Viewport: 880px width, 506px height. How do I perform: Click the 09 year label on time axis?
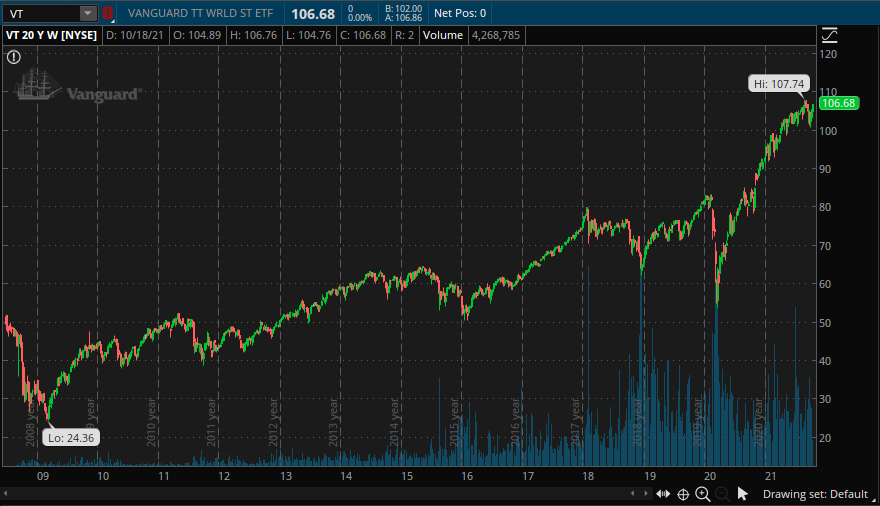click(x=43, y=476)
